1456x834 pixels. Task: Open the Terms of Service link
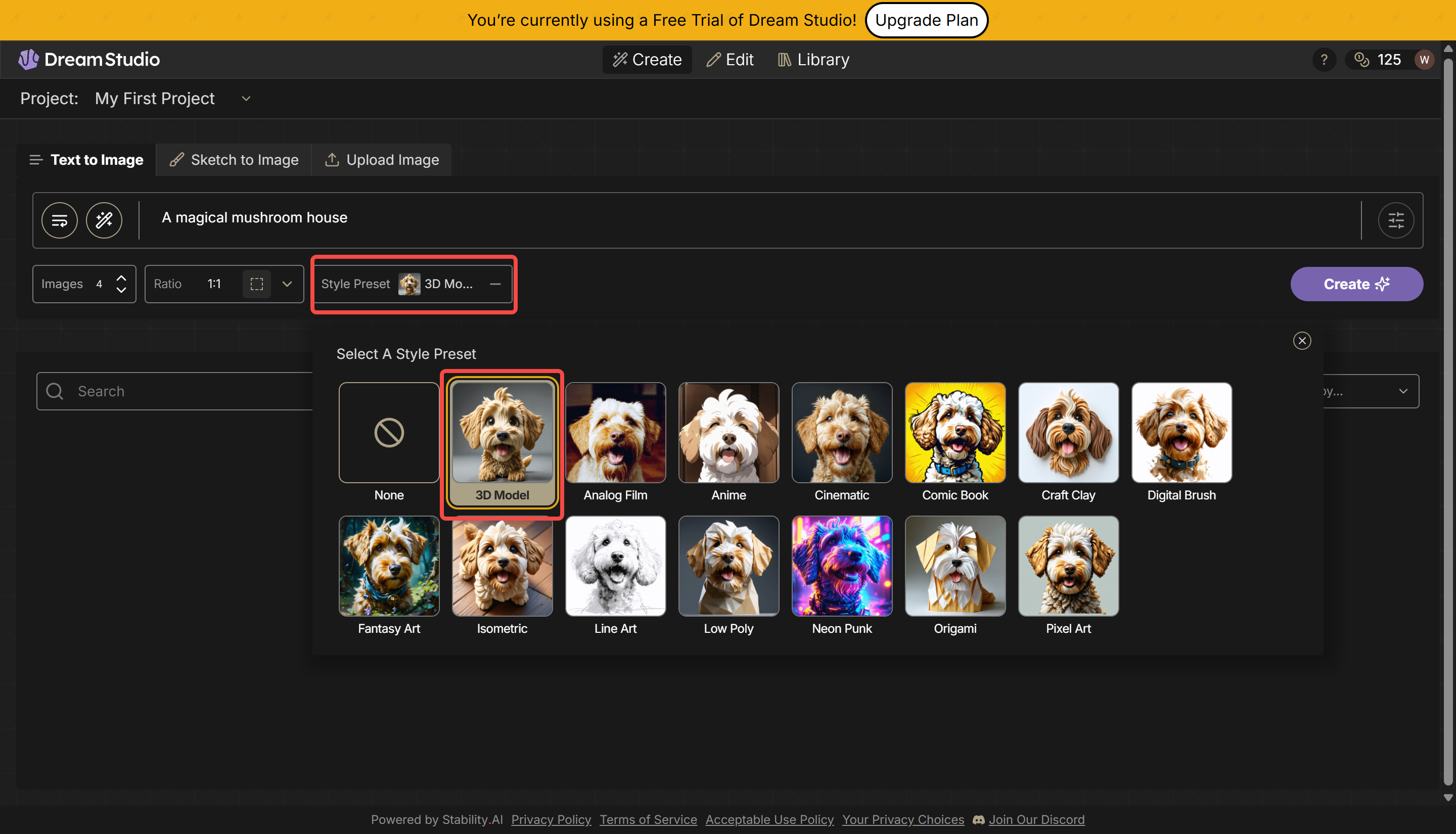click(x=648, y=819)
